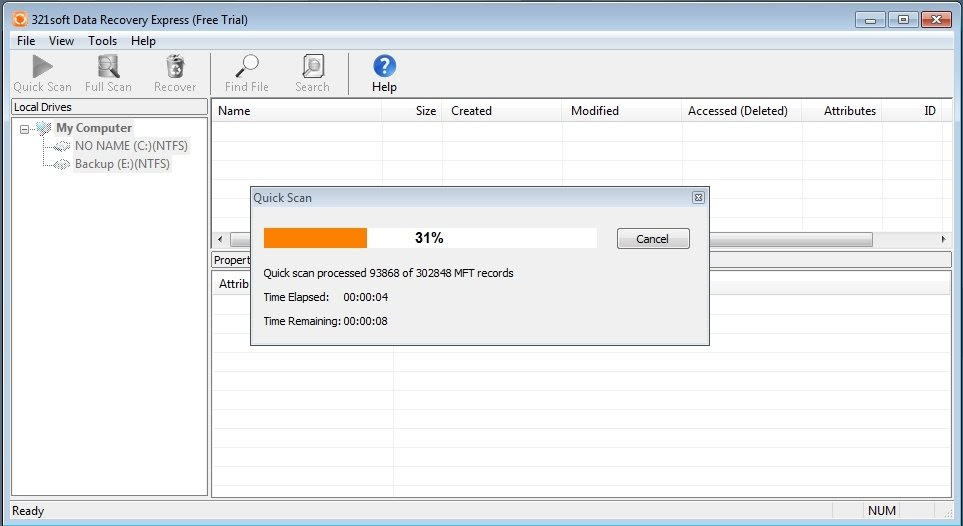This screenshot has height=526, width=963.
Task: Open the File menu
Action: [26, 41]
